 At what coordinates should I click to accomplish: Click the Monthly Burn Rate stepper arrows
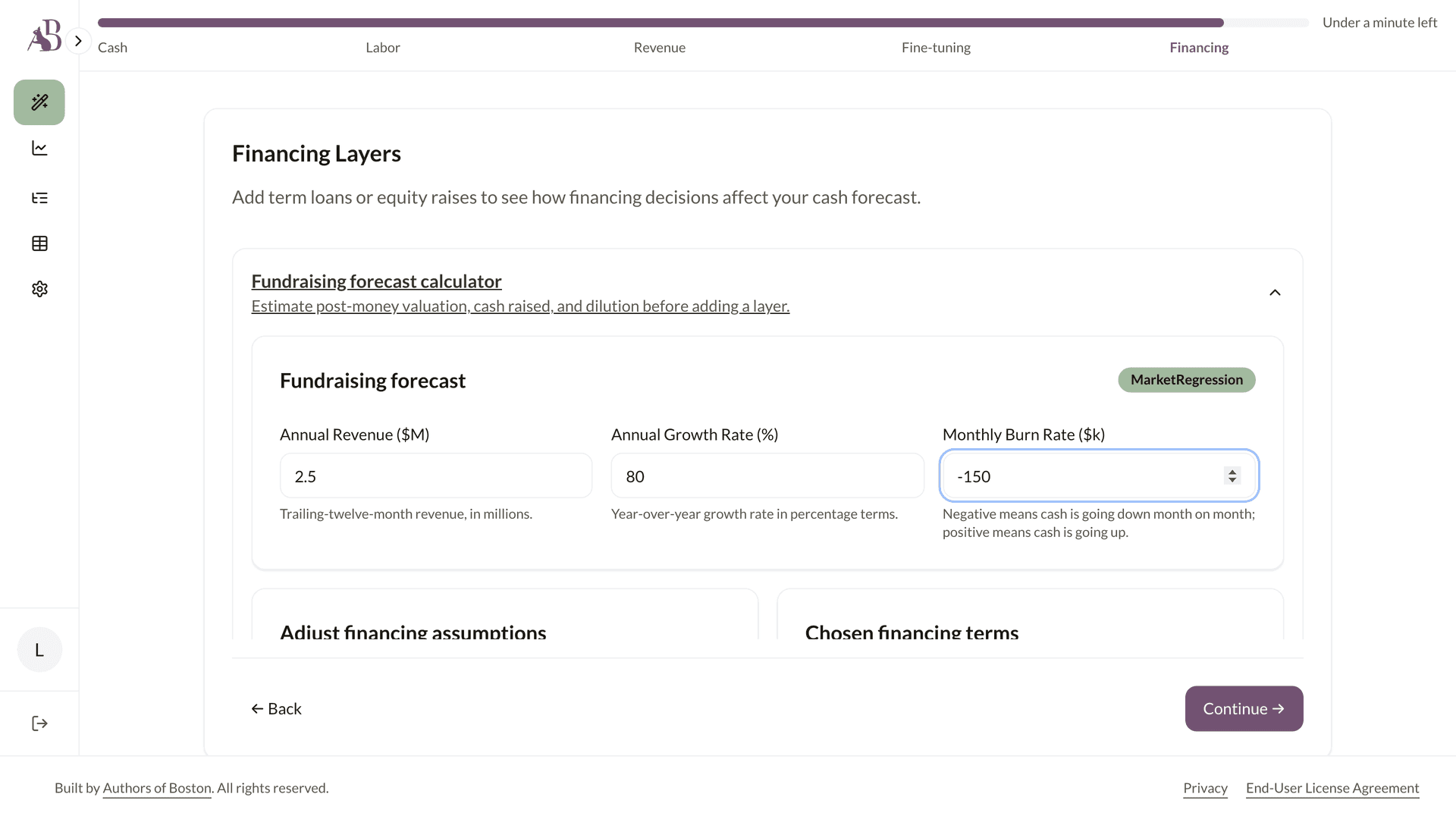[x=1232, y=475]
